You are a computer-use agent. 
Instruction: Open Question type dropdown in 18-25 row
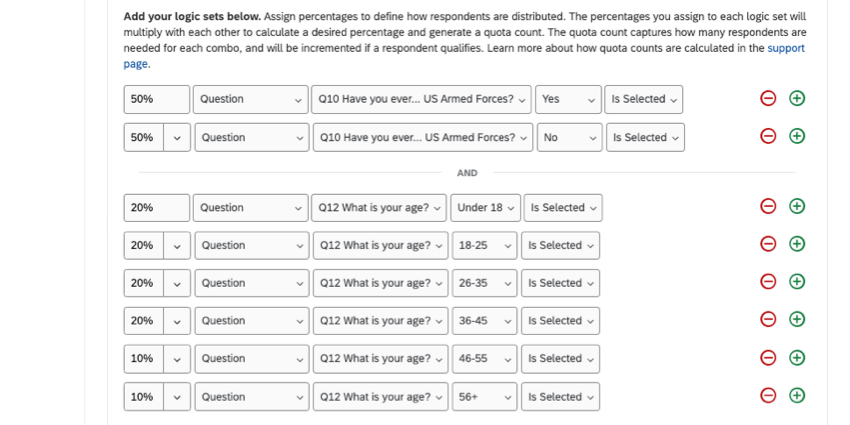(x=251, y=246)
